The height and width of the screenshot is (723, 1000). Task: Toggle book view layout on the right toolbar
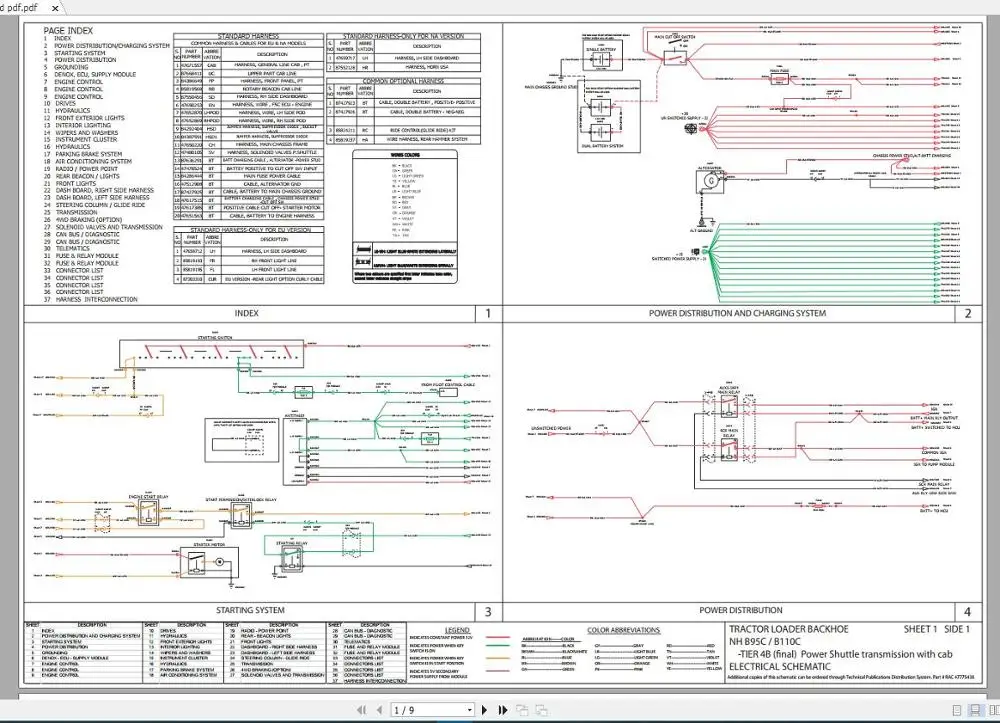click(x=993, y=710)
